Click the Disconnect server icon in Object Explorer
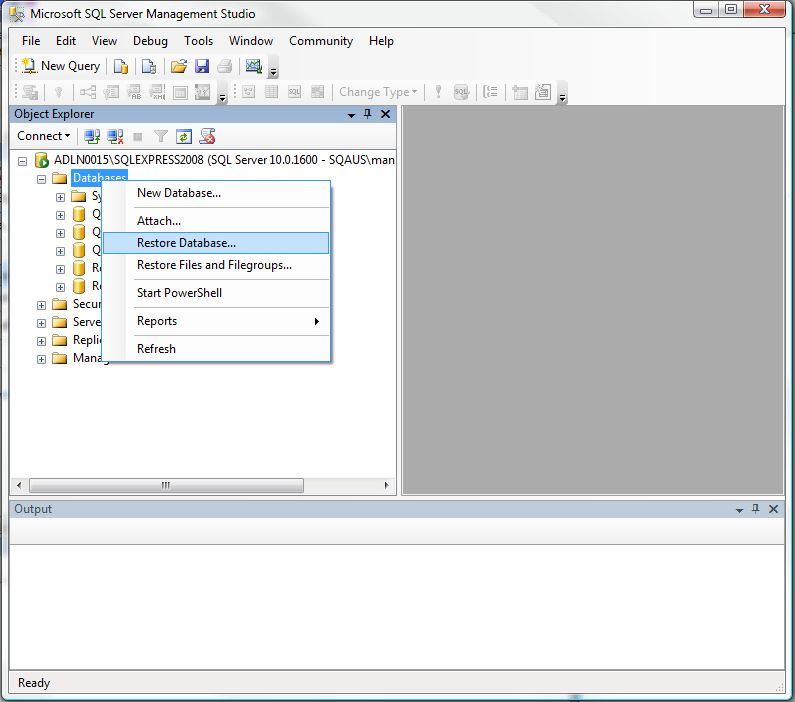 coord(116,136)
